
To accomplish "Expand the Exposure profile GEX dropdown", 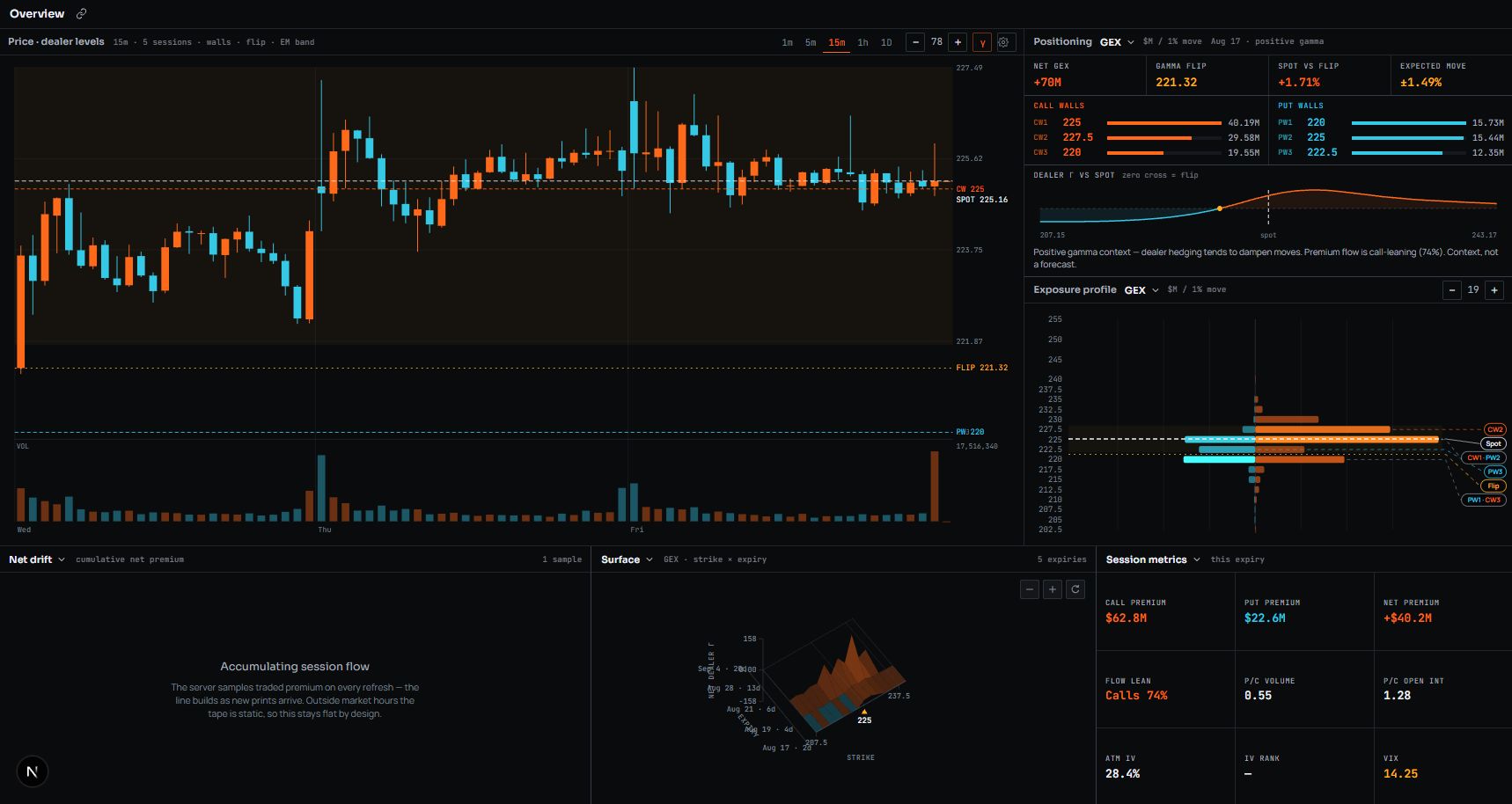I will (1141, 290).
